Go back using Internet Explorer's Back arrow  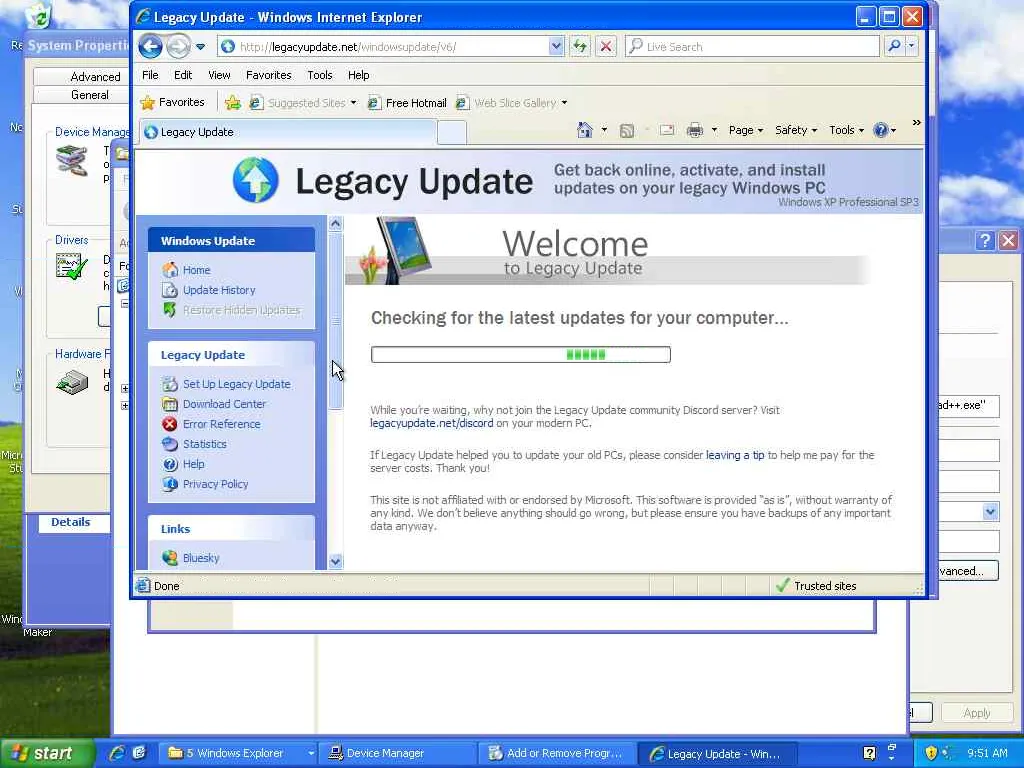pyautogui.click(x=150, y=46)
